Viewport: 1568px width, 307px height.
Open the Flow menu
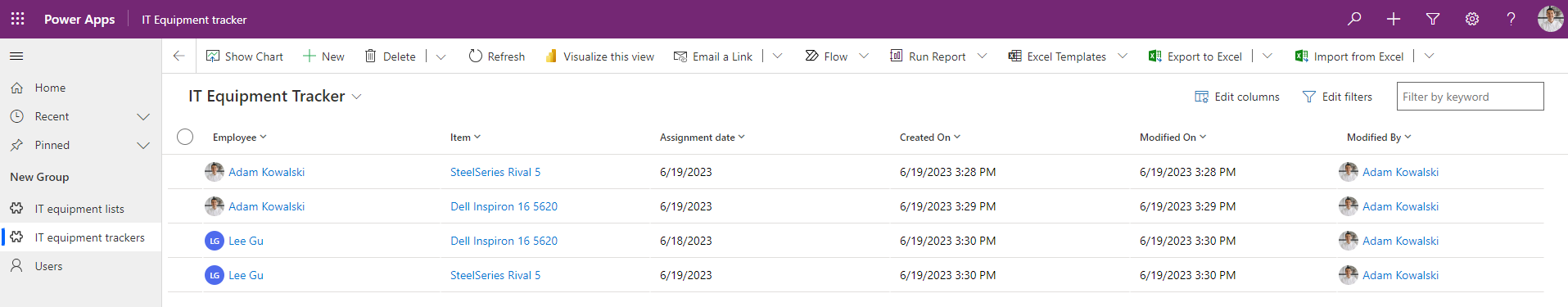(826, 56)
